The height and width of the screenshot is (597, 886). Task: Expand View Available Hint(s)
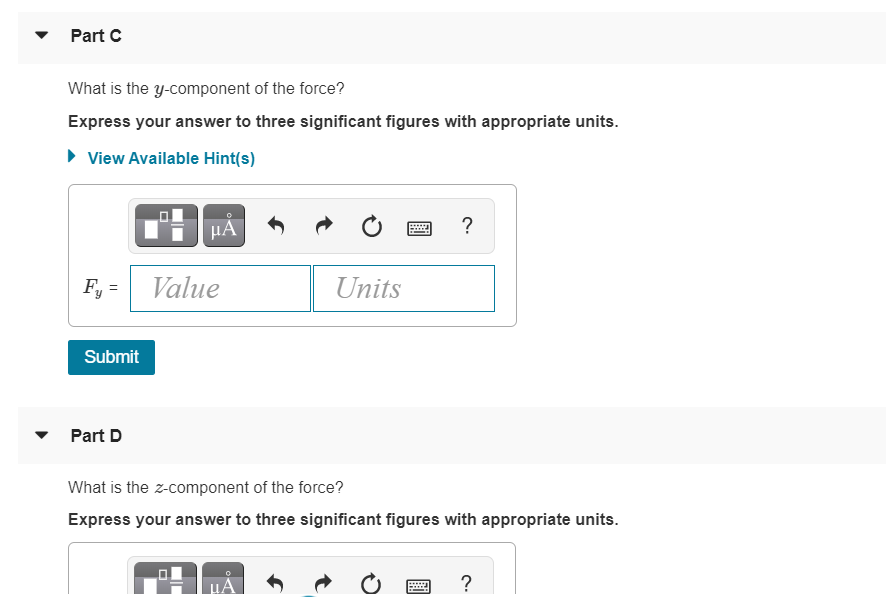[x=70, y=157]
